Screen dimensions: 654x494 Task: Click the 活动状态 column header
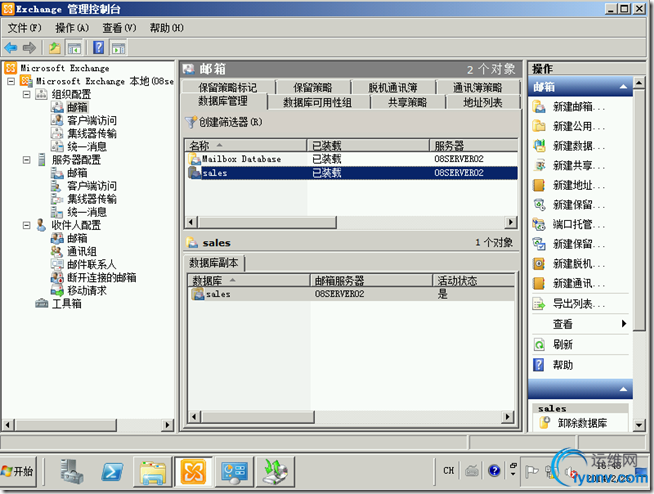pyautogui.click(x=473, y=280)
